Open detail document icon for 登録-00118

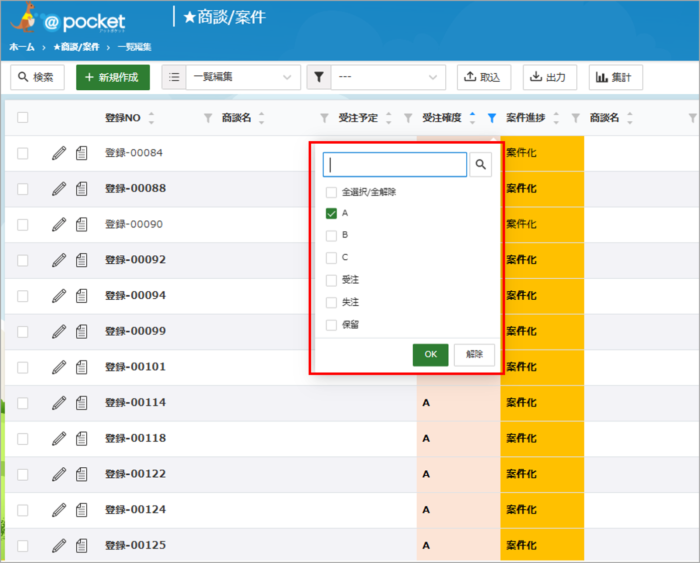pyautogui.click(x=81, y=439)
